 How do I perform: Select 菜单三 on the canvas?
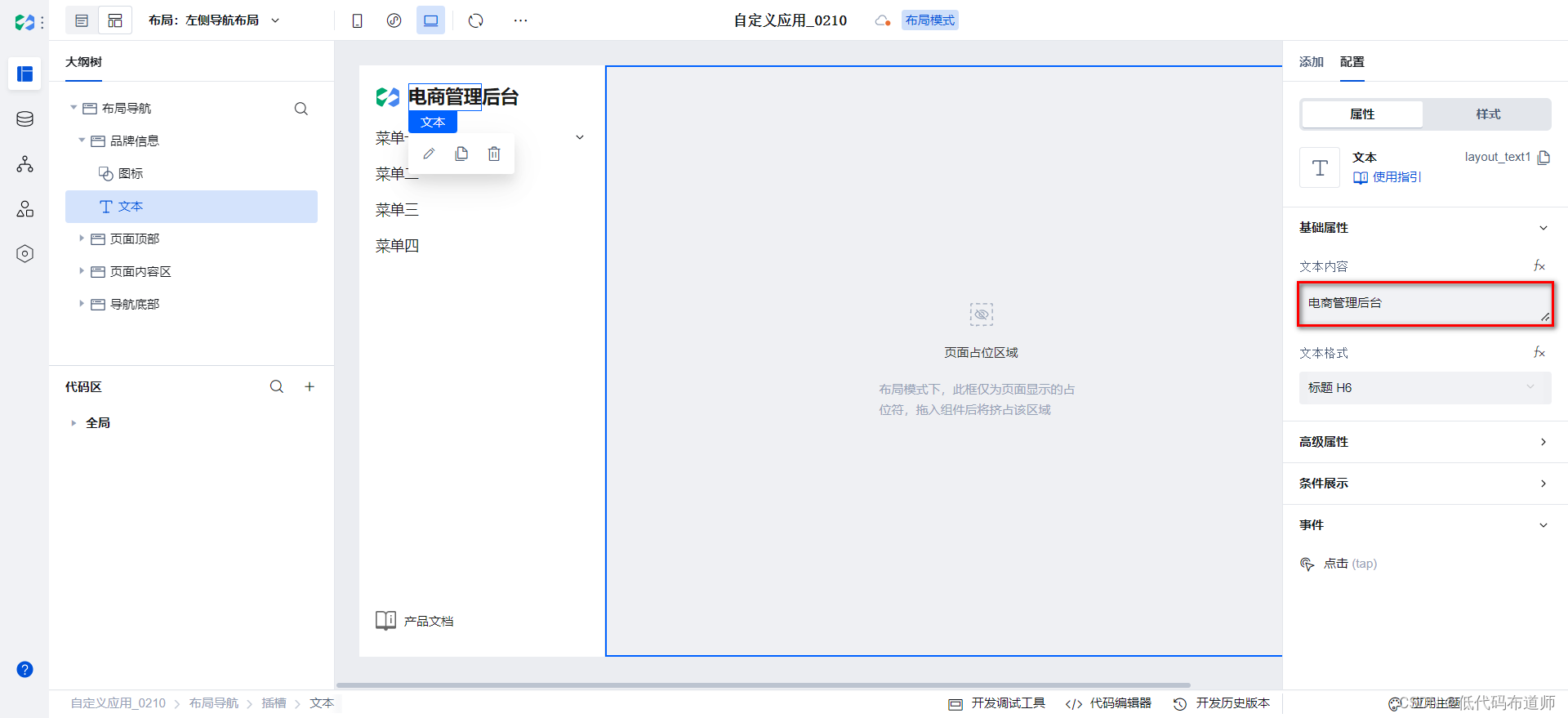coord(397,210)
